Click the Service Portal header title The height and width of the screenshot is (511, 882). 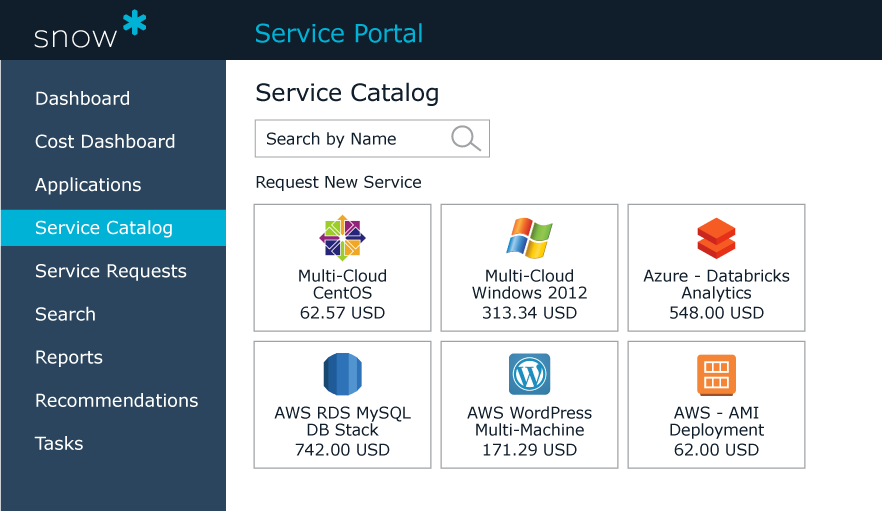[339, 33]
